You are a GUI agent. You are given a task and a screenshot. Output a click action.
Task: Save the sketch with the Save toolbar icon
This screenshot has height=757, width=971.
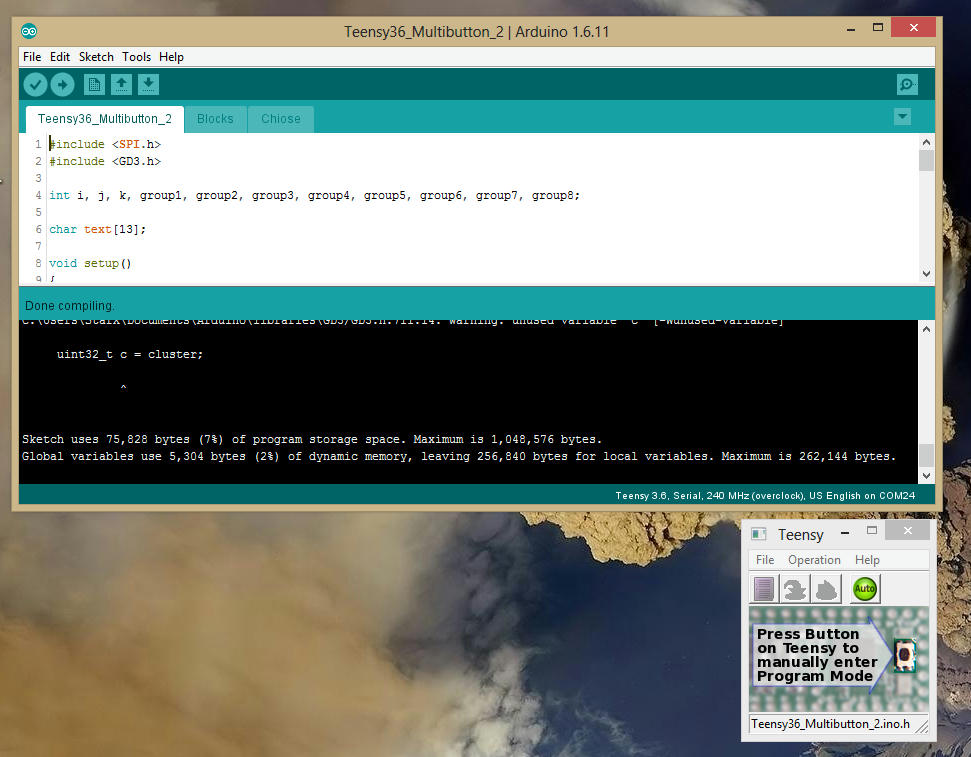coord(148,84)
